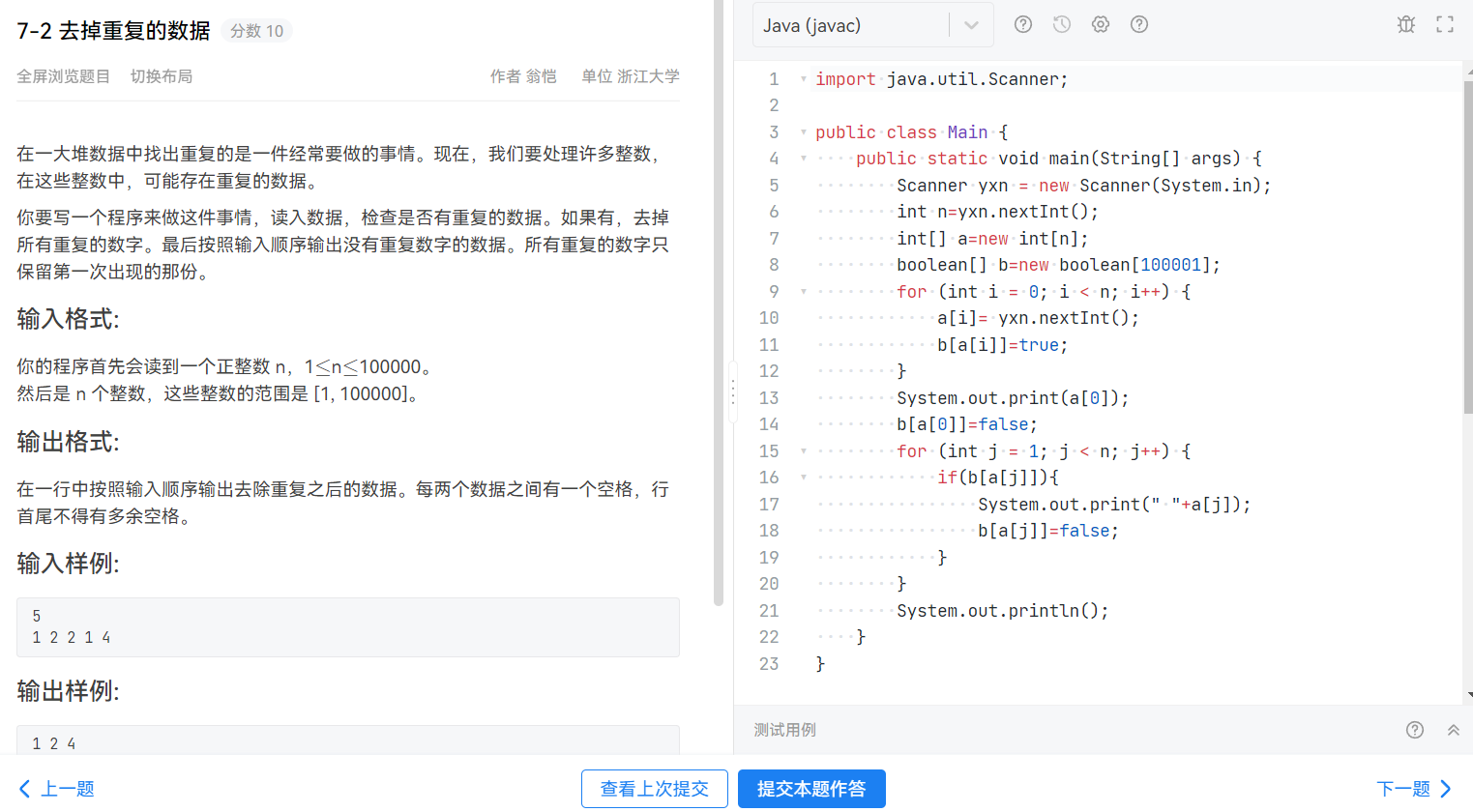This screenshot has width=1473, height=812.
Task: Click the code line "int n=yxn.nextInt();"
Action: 997,212
